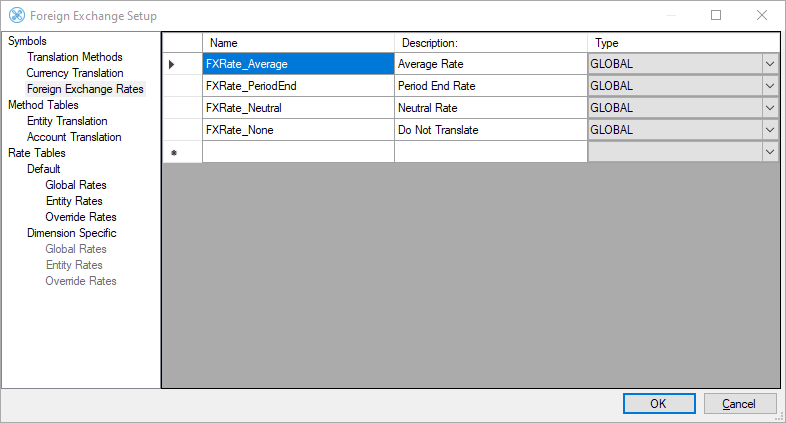The image size is (786, 423).
Task: Select Account Translation in the tree
Action: pyautogui.click(x=74, y=137)
